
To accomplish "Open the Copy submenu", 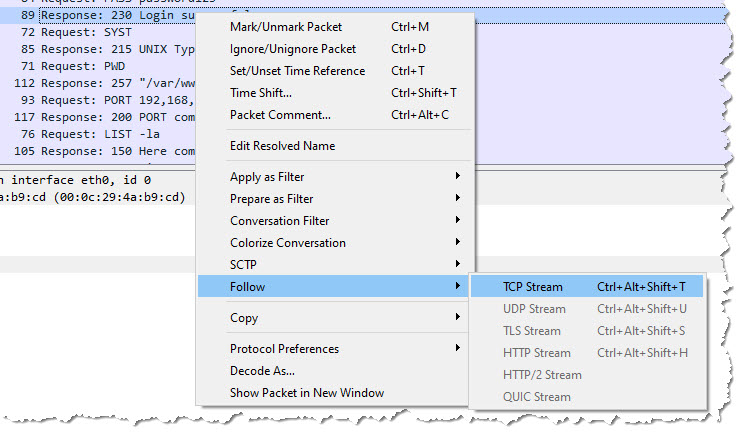I will [x=244, y=318].
